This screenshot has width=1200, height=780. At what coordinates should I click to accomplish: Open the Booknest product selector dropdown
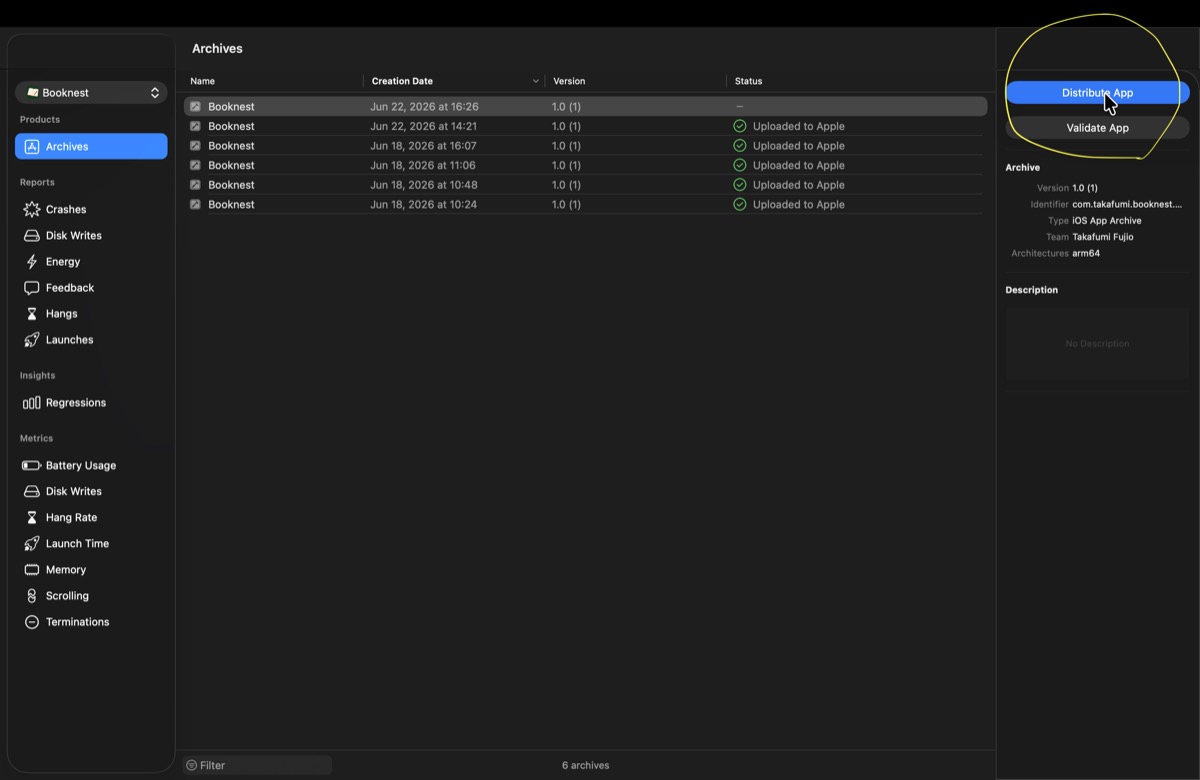click(x=91, y=93)
